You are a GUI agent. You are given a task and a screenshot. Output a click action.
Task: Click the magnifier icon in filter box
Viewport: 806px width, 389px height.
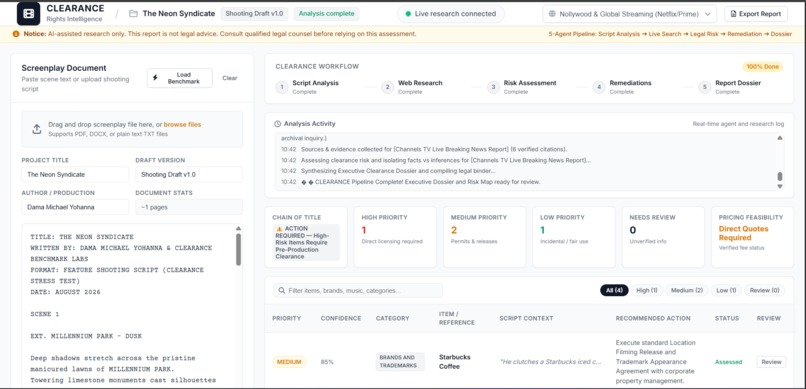coord(282,290)
